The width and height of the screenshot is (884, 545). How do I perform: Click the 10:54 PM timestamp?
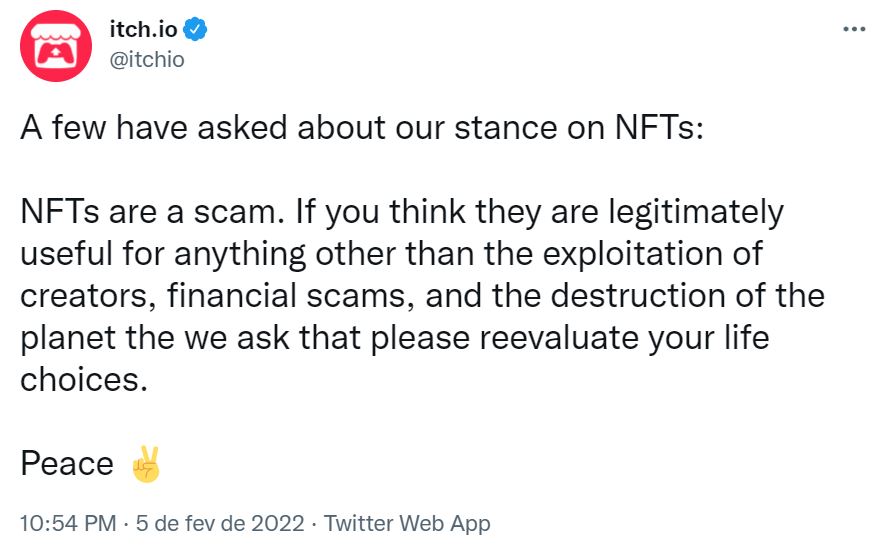pyautogui.click(x=68, y=524)
